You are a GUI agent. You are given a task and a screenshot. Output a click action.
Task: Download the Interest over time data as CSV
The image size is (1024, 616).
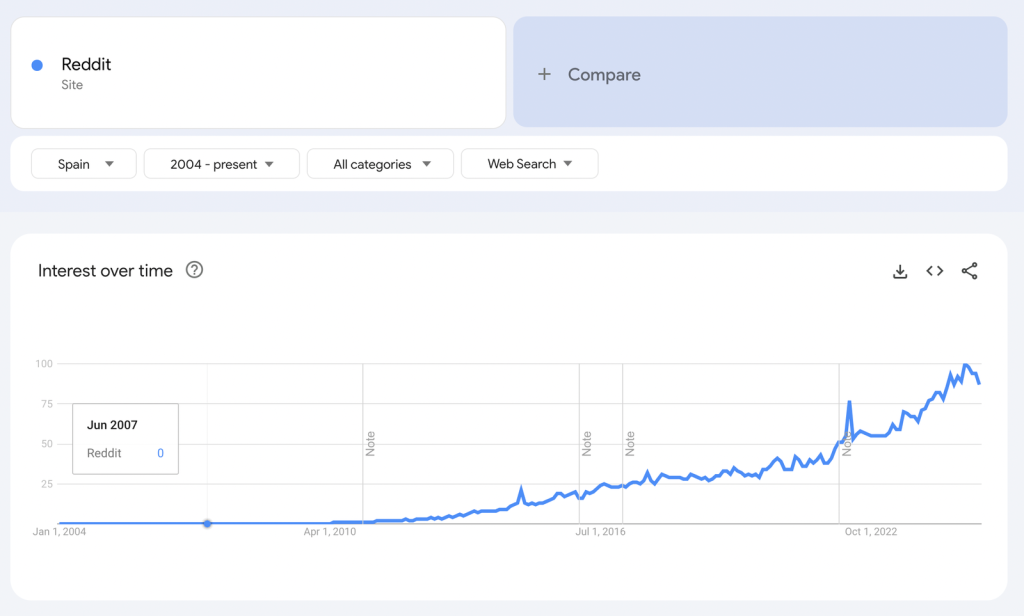(x=900, y=271)
